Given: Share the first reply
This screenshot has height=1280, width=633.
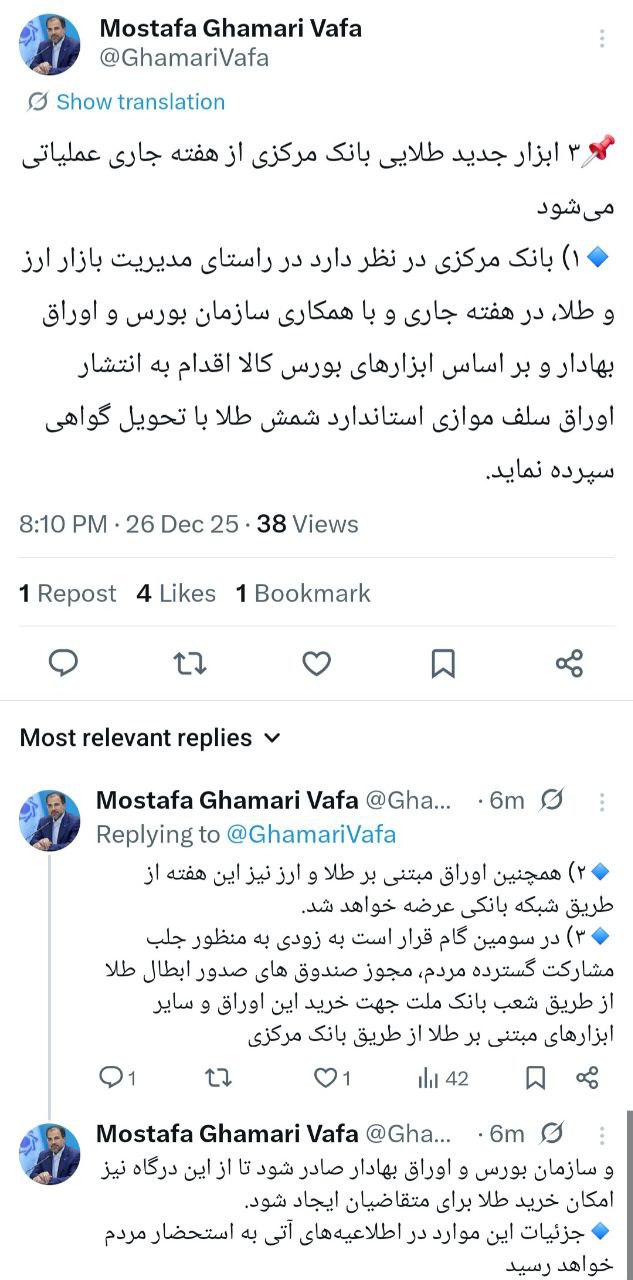Looking at the screenshot, I should [588, 1077].
